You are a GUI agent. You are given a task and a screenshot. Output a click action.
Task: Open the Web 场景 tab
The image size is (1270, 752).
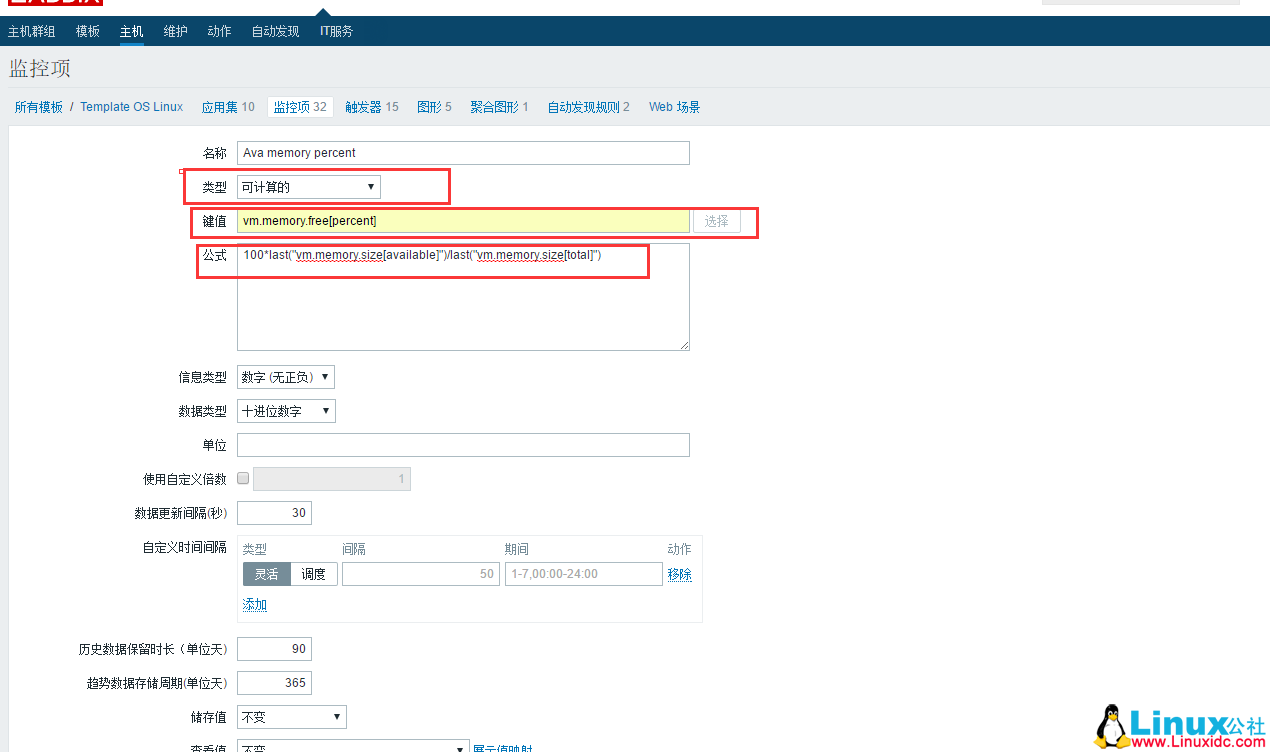(x=674, y=106)
